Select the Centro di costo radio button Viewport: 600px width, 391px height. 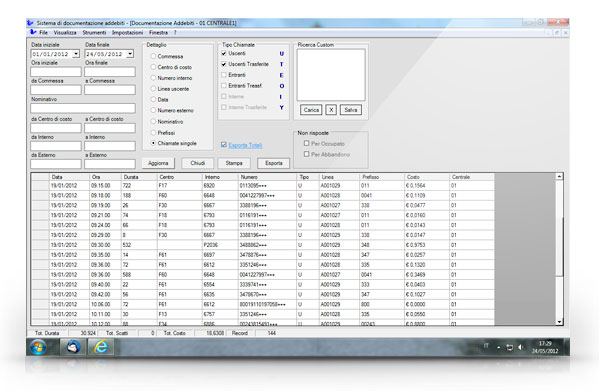point(153,67)
